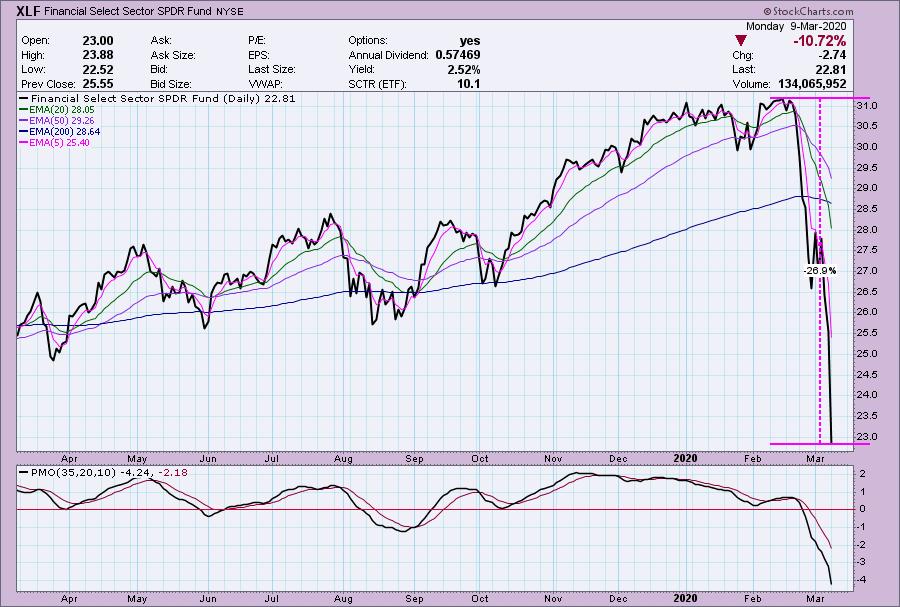
Task: Click the Volume value 134,065,952
Action: coord(812,84)
